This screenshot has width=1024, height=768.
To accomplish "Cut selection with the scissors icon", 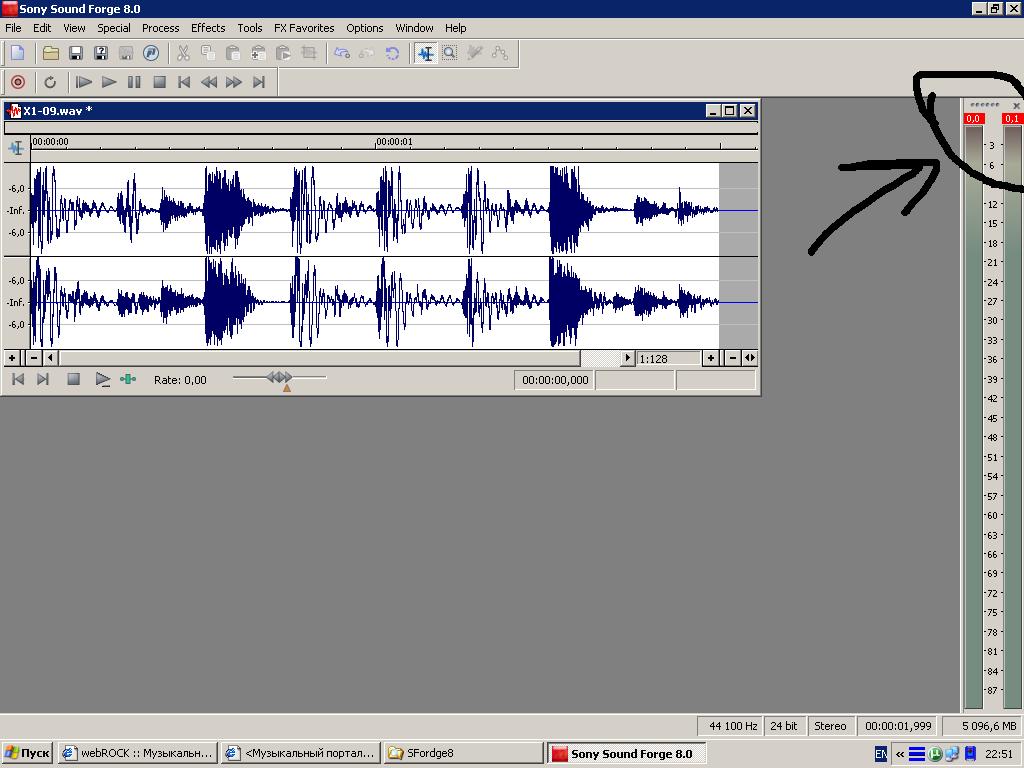I will [184, 54].
